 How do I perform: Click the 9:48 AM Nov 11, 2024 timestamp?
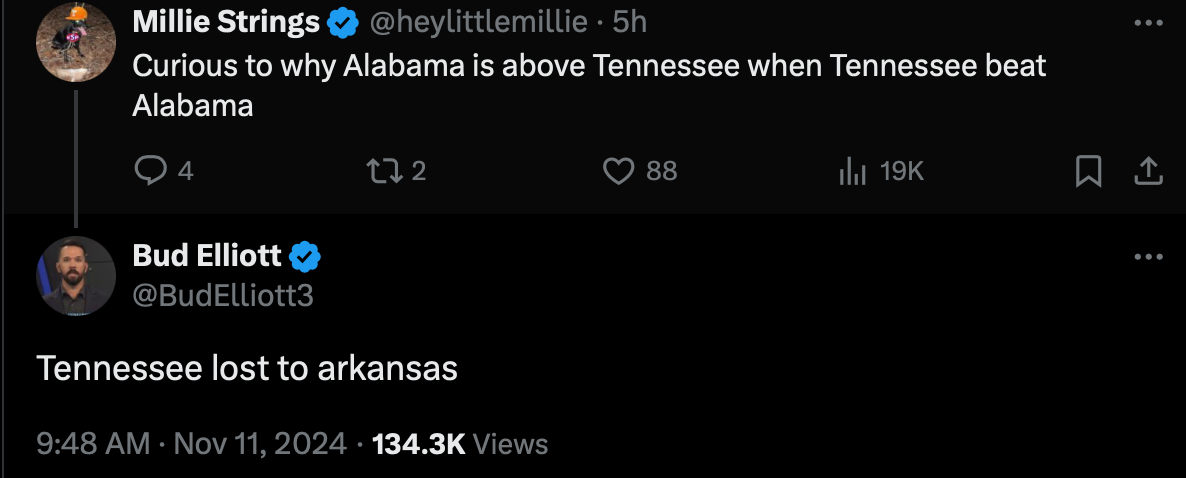(x=191, y=443)
